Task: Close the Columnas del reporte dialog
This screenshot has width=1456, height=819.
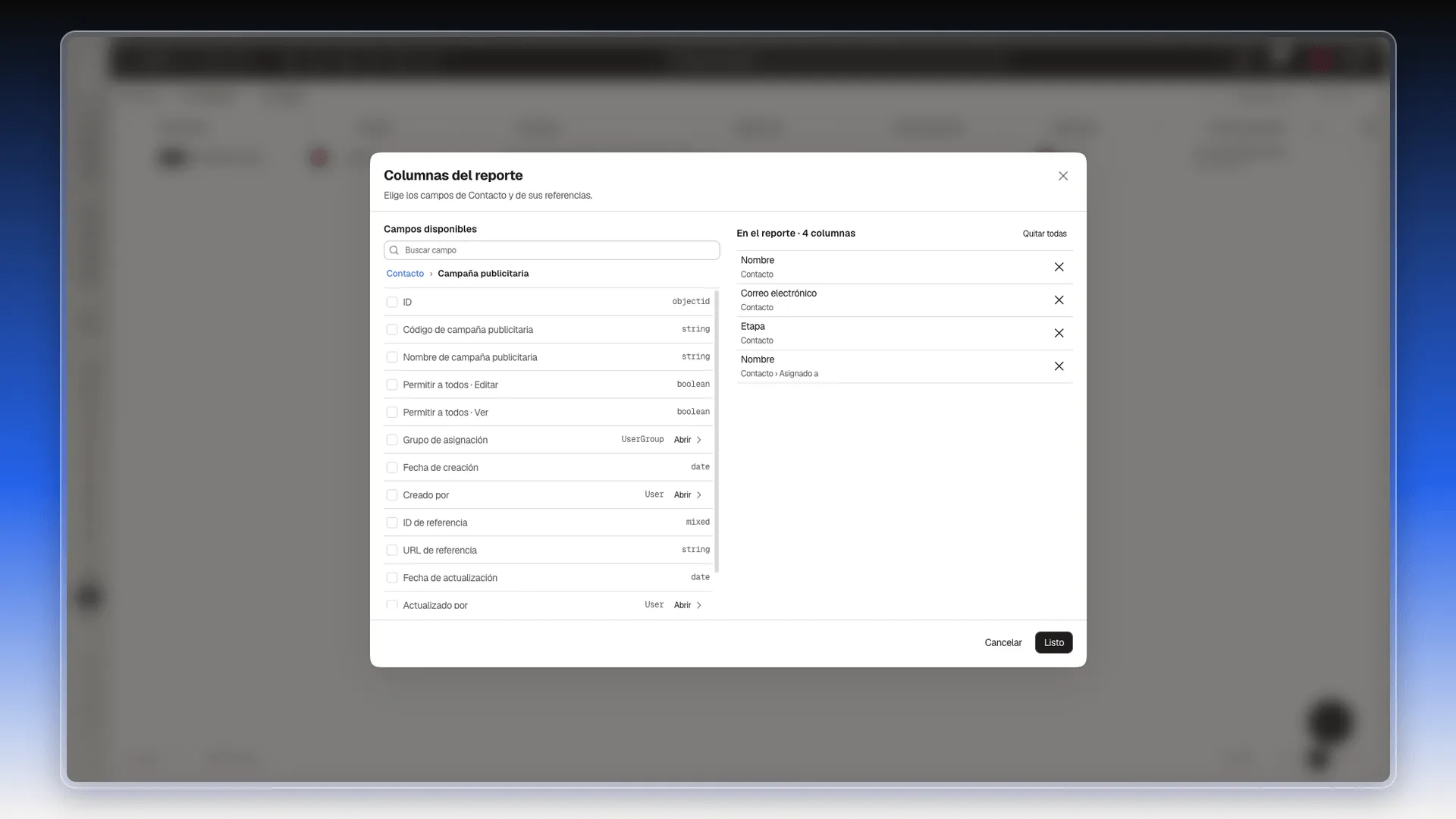Action: (1063, 176)
